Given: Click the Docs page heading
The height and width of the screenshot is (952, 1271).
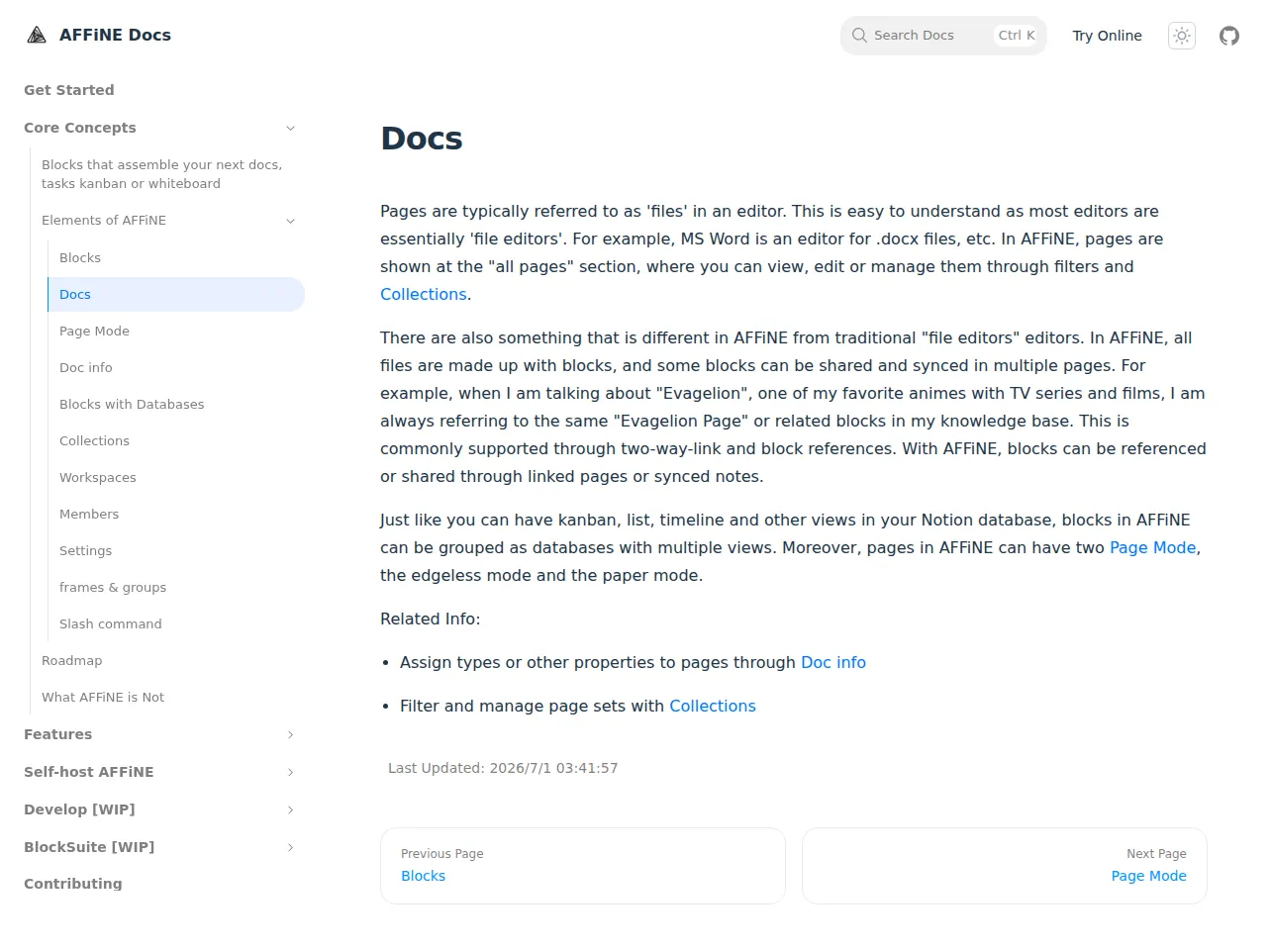Looking at the screenshot, I should click(x=422, y=139).
